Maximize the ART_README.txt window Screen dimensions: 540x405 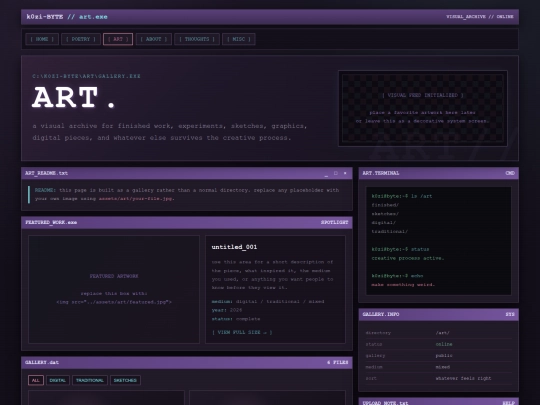click(x=336, y=173)
